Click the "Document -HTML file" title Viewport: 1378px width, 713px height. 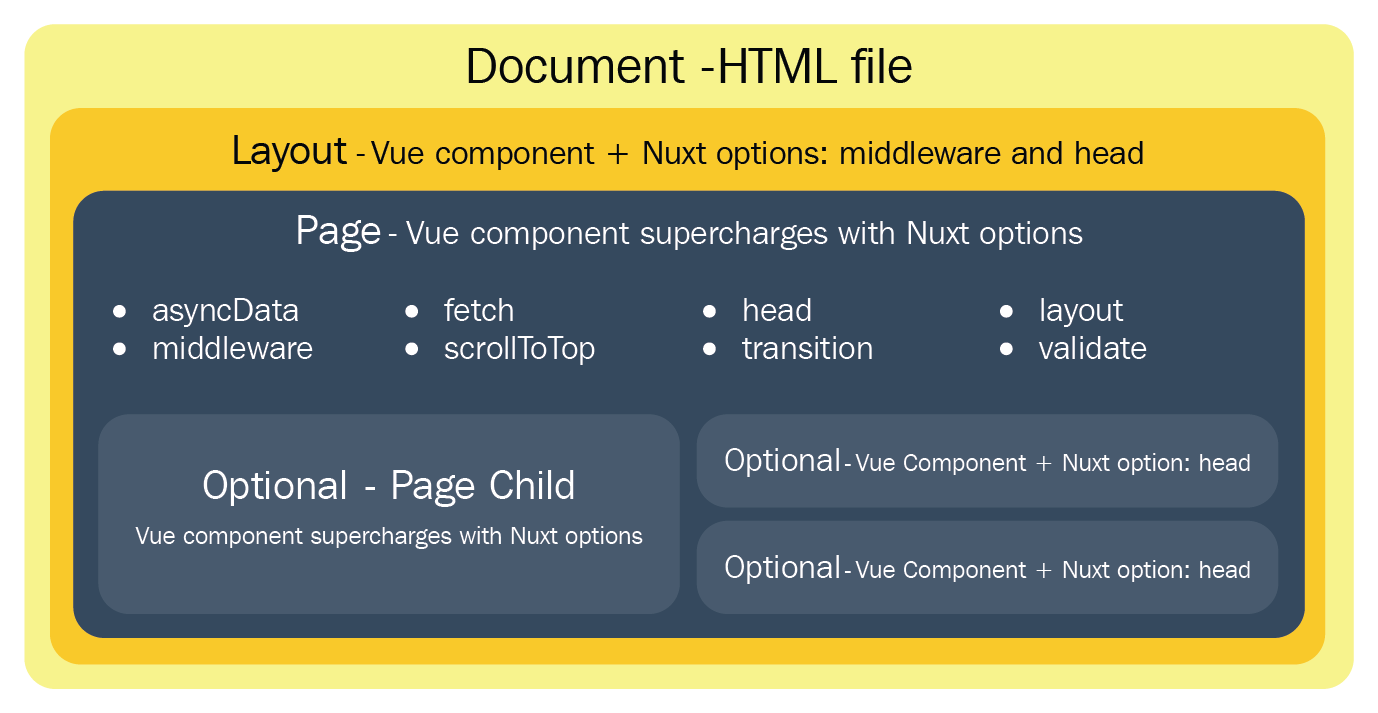(x=688, y=68)
